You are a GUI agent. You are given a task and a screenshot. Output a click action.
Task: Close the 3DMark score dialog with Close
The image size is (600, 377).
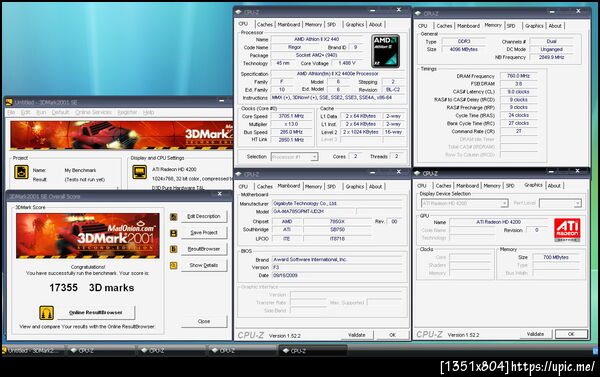click(x=204, y=322)
